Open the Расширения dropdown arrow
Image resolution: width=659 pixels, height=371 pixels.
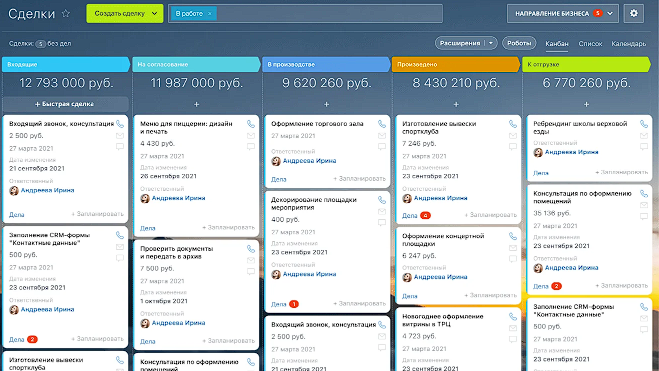(x=491, y=43)
